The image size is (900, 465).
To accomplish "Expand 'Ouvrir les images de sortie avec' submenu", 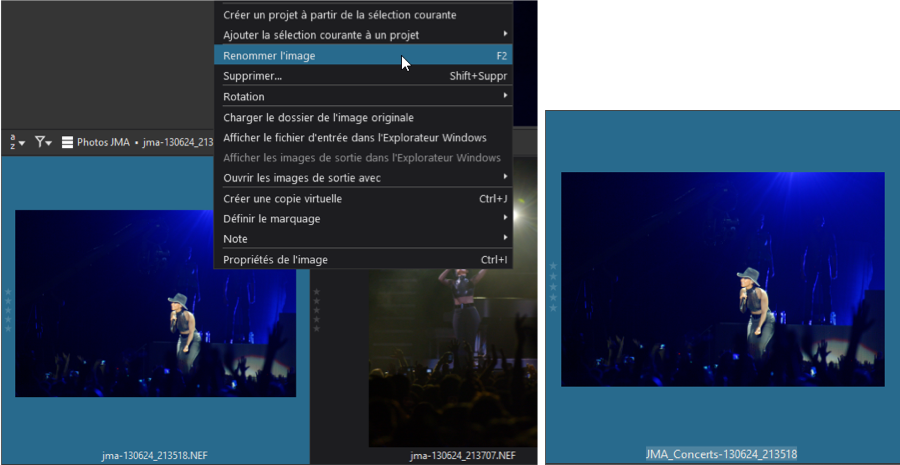I will point(363,178).
